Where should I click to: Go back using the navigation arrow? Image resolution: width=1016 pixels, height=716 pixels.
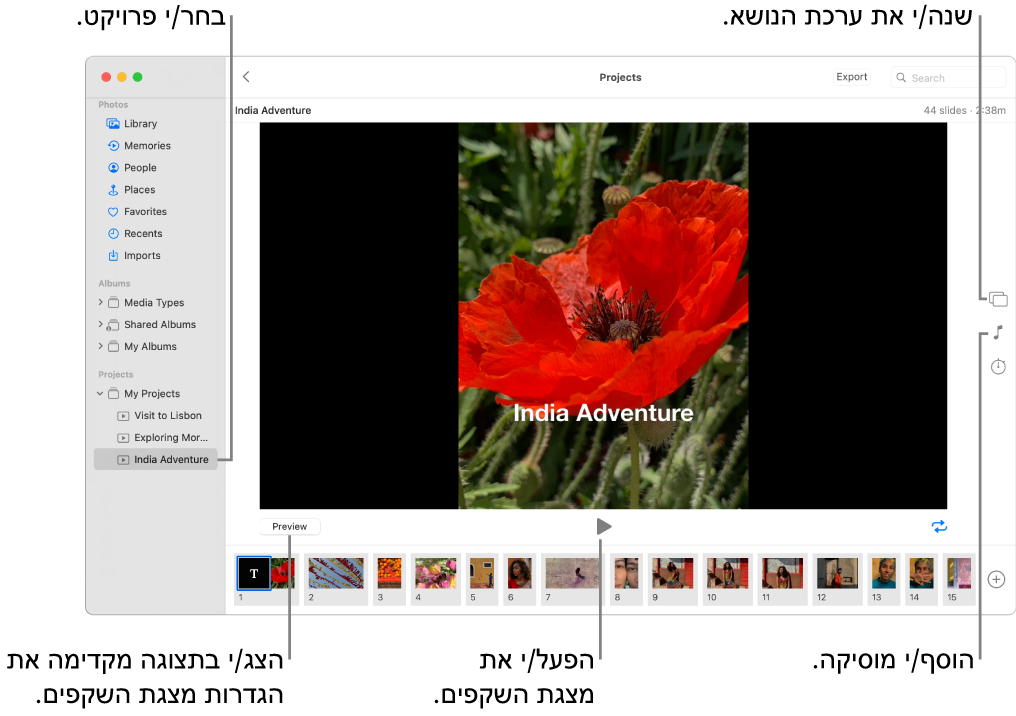pyautogui.click(x=246, y=76)
